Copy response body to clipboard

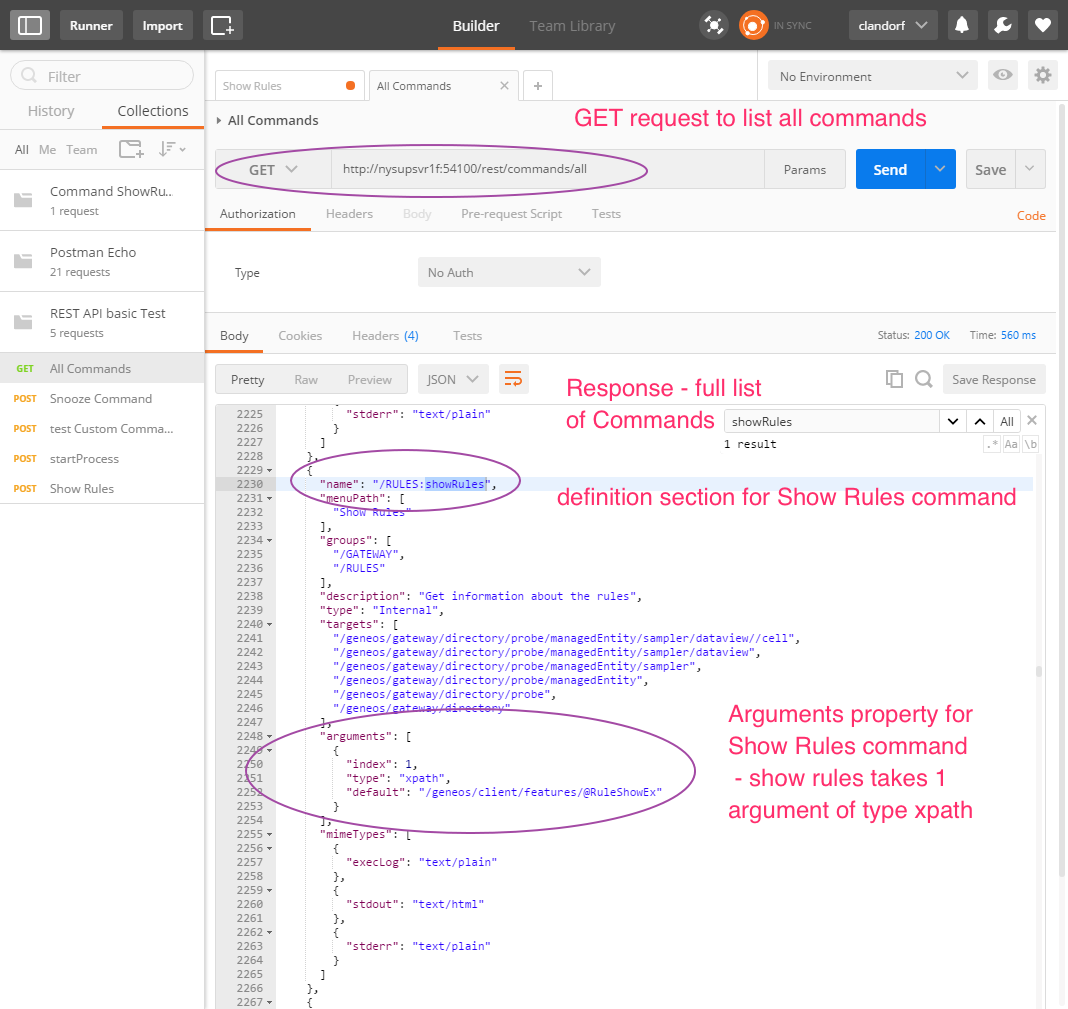tap(894, 379)
